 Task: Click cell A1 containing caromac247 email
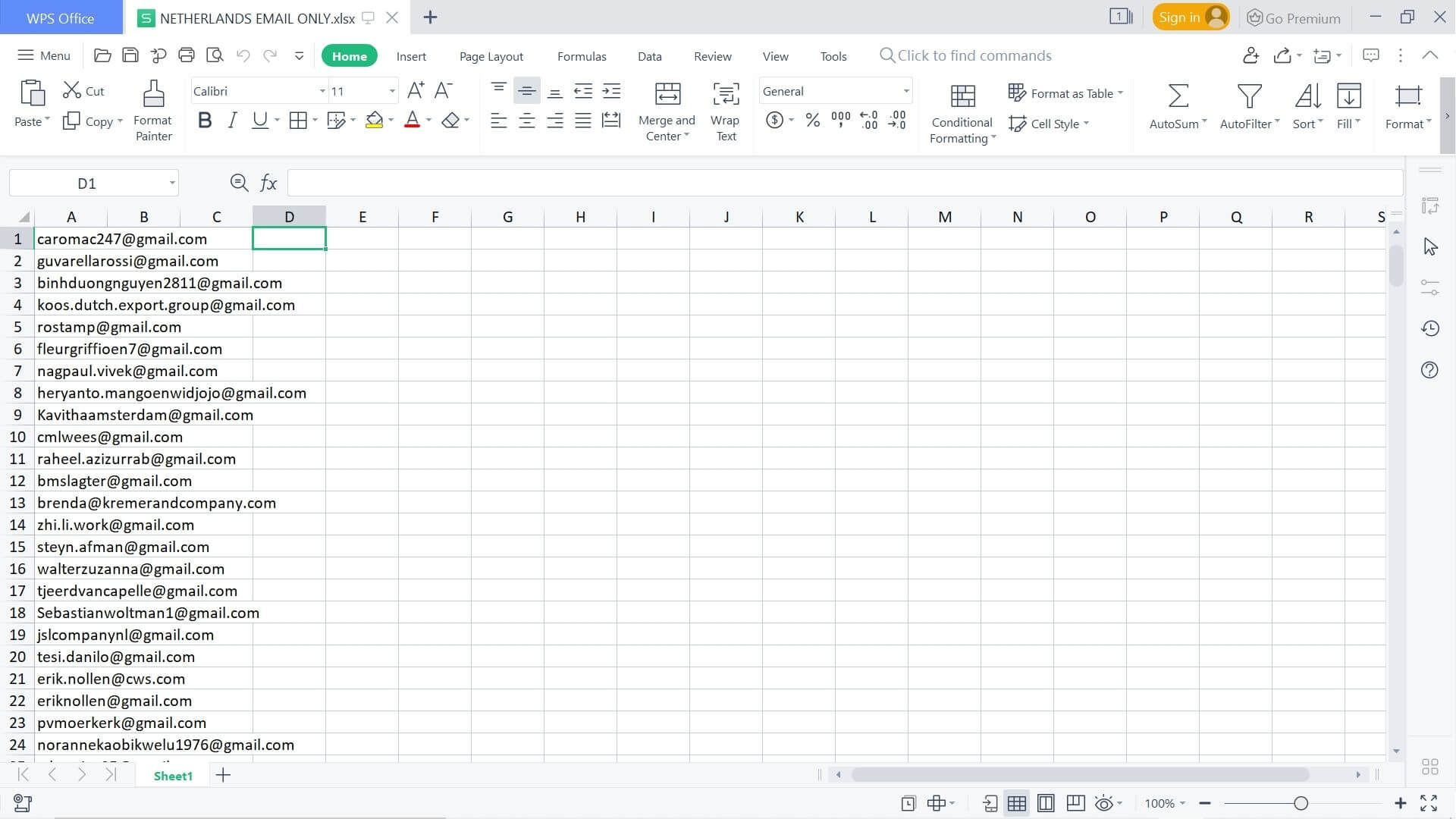[x=70, y=238]
